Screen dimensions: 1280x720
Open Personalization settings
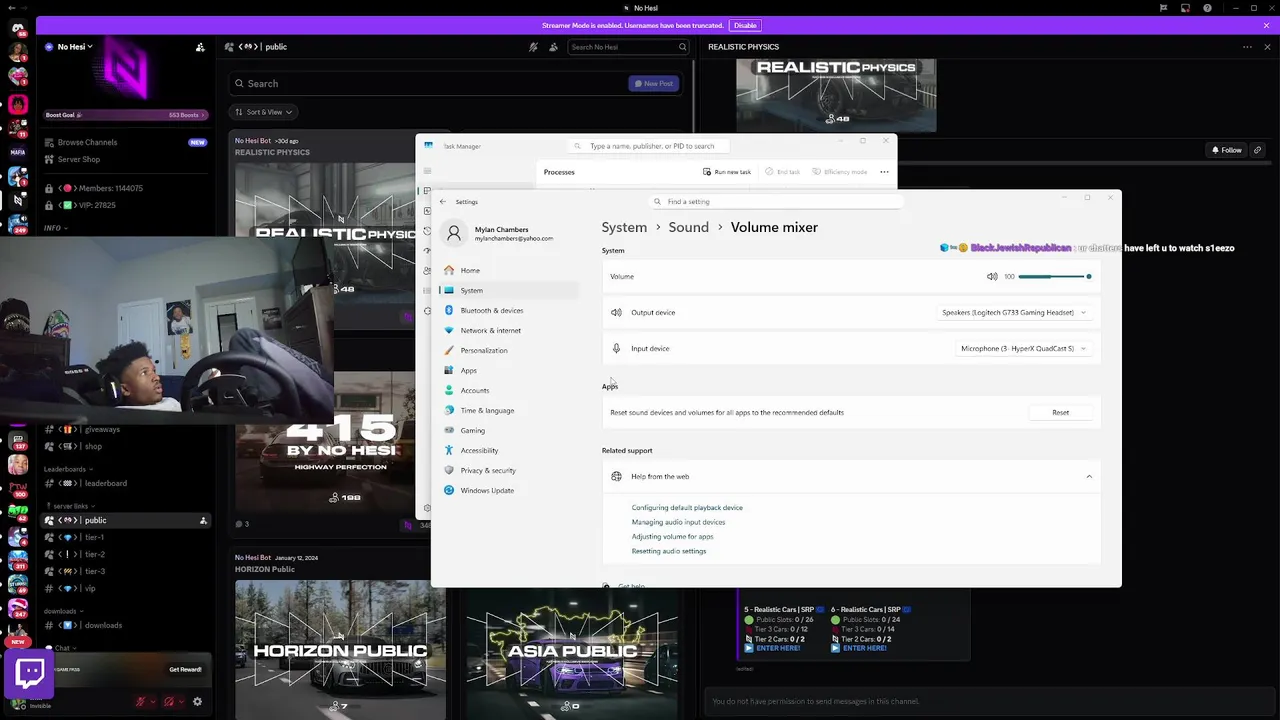[510, 350]
